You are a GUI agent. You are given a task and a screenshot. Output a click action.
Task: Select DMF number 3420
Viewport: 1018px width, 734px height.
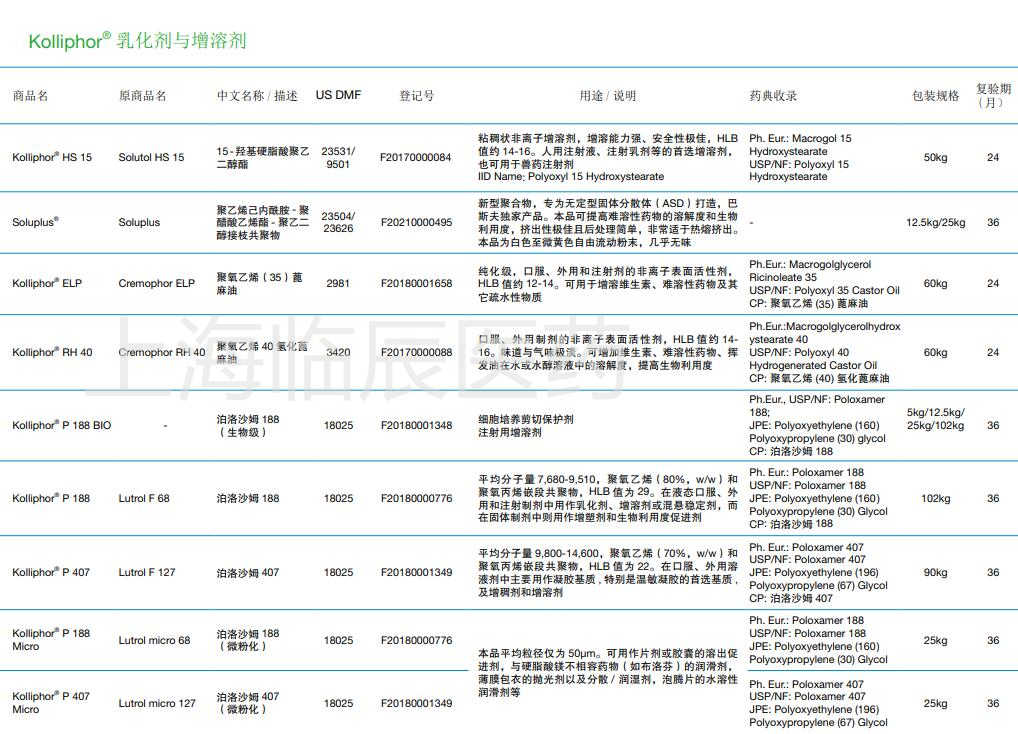pos(338,353)
